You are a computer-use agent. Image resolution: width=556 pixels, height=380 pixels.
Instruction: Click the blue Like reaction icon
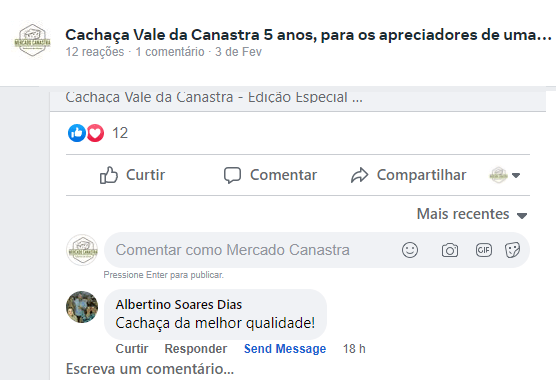pos(77,133)
